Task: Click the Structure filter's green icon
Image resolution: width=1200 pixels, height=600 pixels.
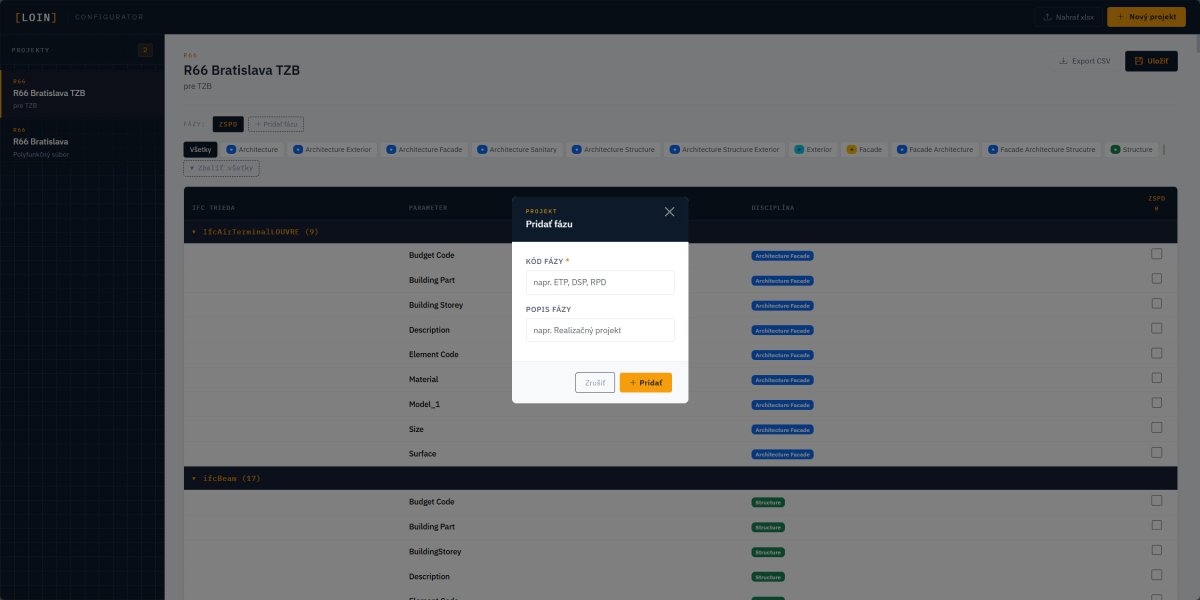Action: tap(1115, 149)
